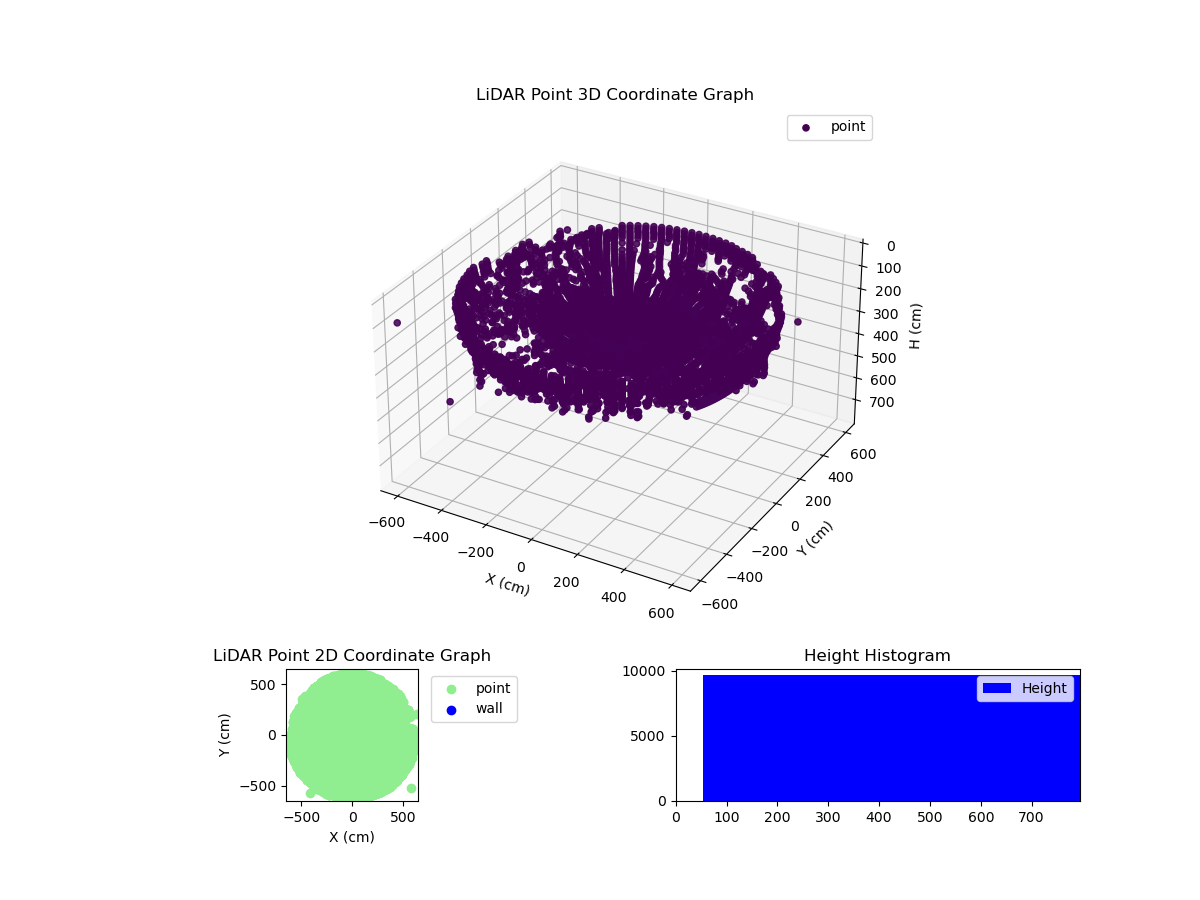The image size is (1200, 900).
Task: Click the "−500" tick on the 2D graph Y axis
Action: (x=260, y=786)
